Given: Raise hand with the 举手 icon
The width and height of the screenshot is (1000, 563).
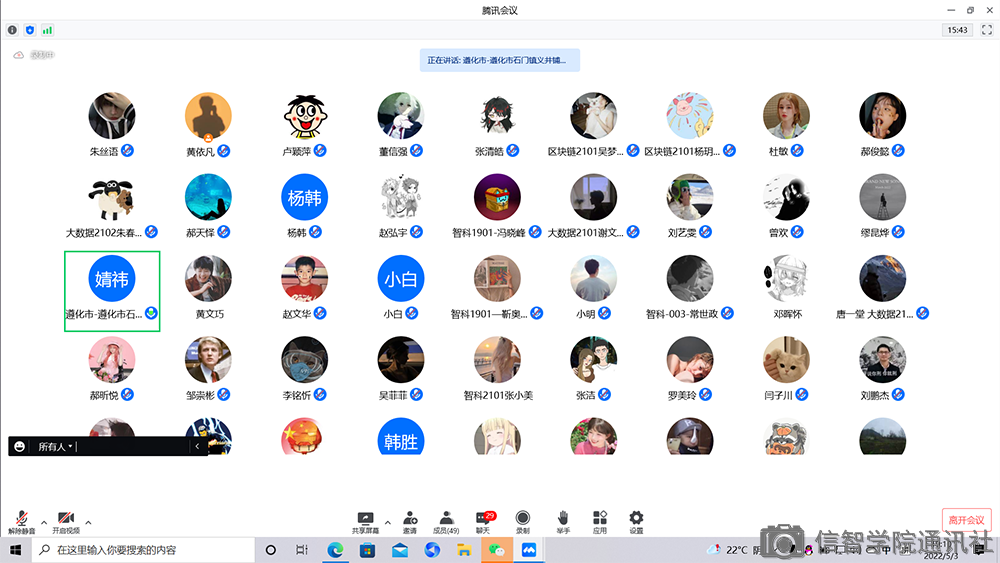Looking at the screenshot, I should [x=563, y=520].
